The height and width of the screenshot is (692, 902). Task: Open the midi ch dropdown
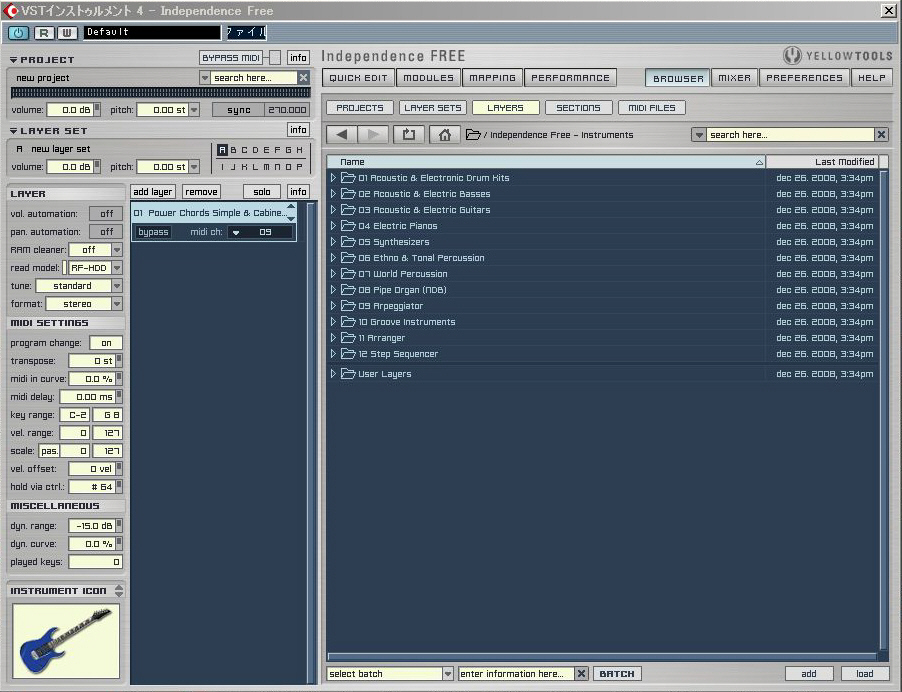[236, 232]
